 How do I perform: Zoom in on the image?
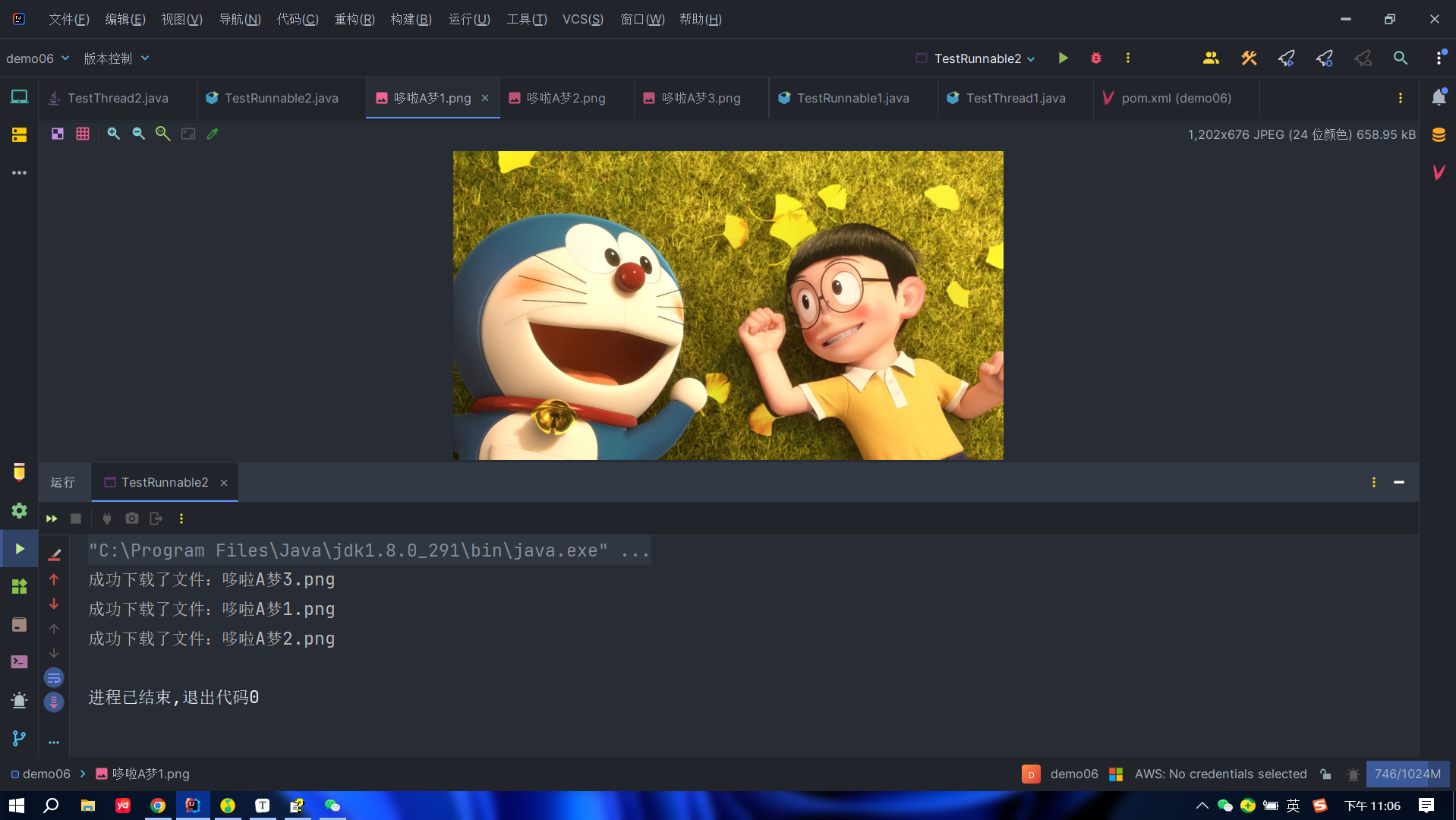pyautogui.click(x=113, y=134)
